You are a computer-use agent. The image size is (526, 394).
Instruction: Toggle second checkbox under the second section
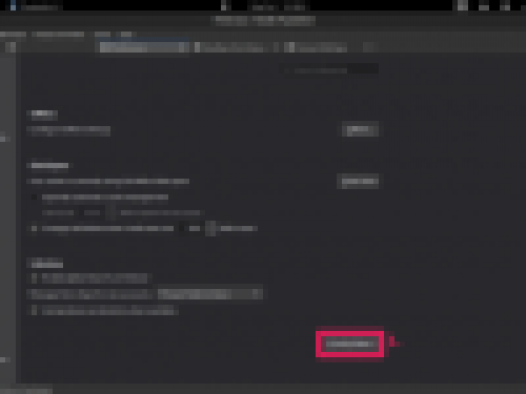point(34,229)
